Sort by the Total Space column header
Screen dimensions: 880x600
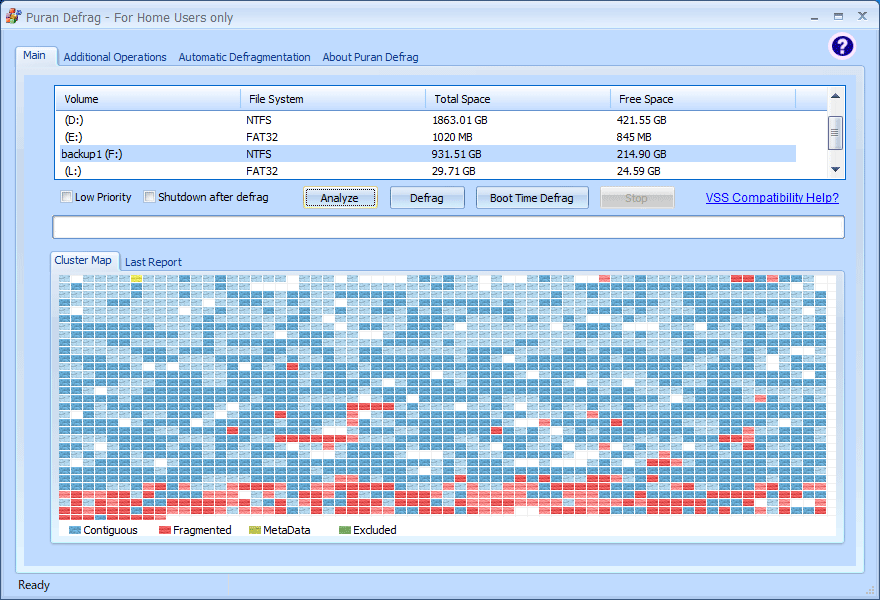click(x=518, y=99)
